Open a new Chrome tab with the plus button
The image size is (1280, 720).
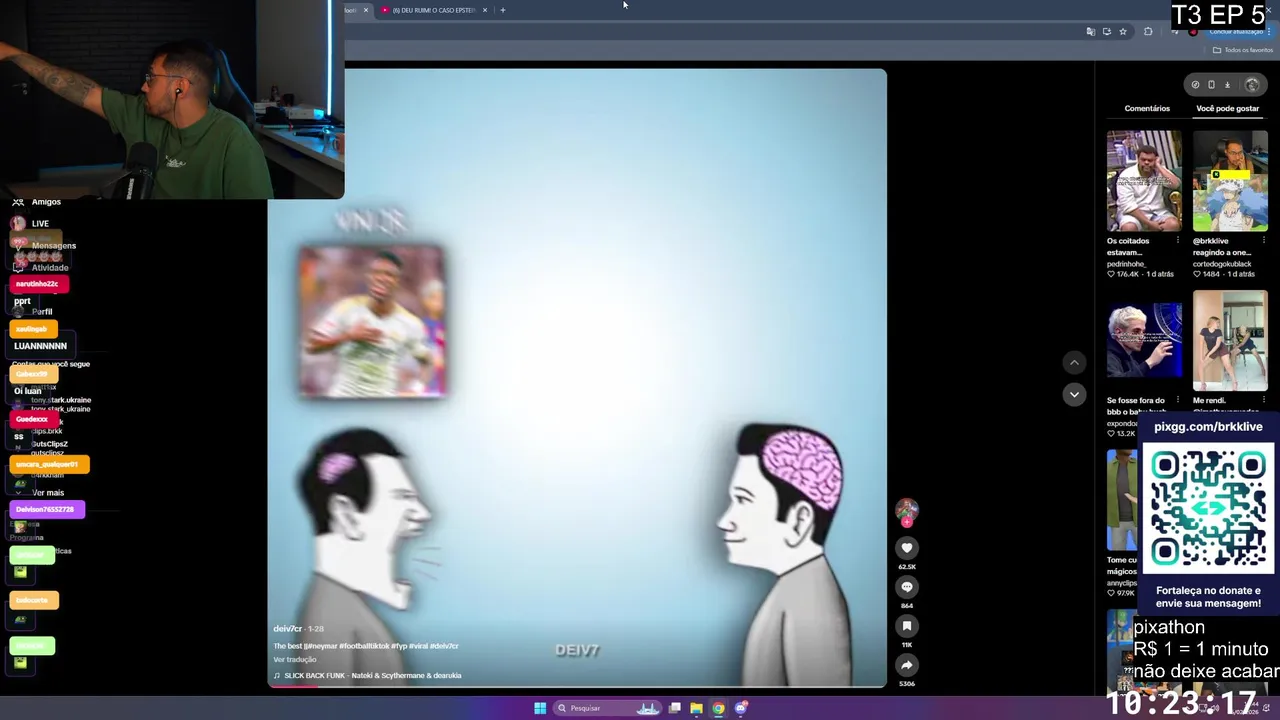click(x=503, y=10)
